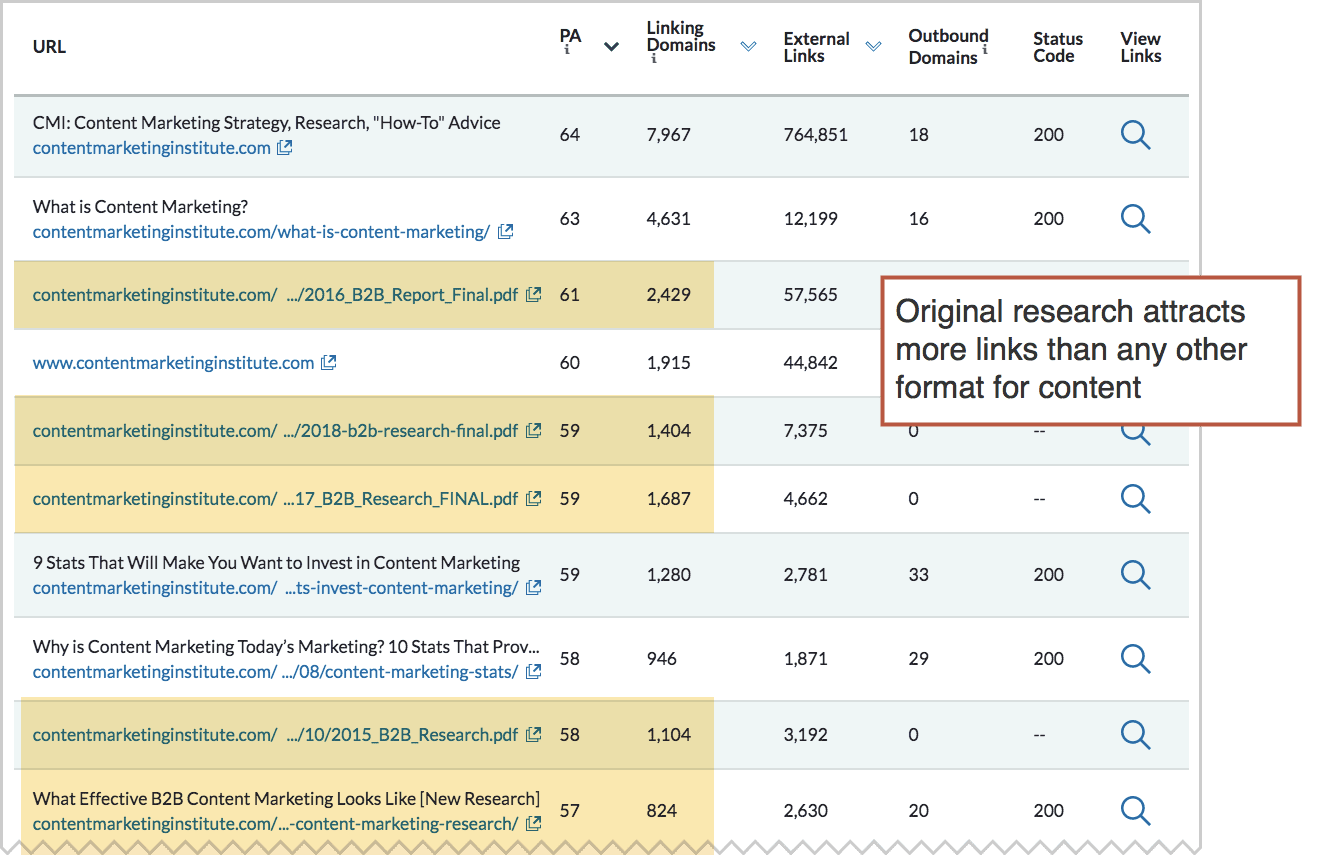
Task: Click the info icon beside Outbound Domains header
Action: [x=985, y=49]
